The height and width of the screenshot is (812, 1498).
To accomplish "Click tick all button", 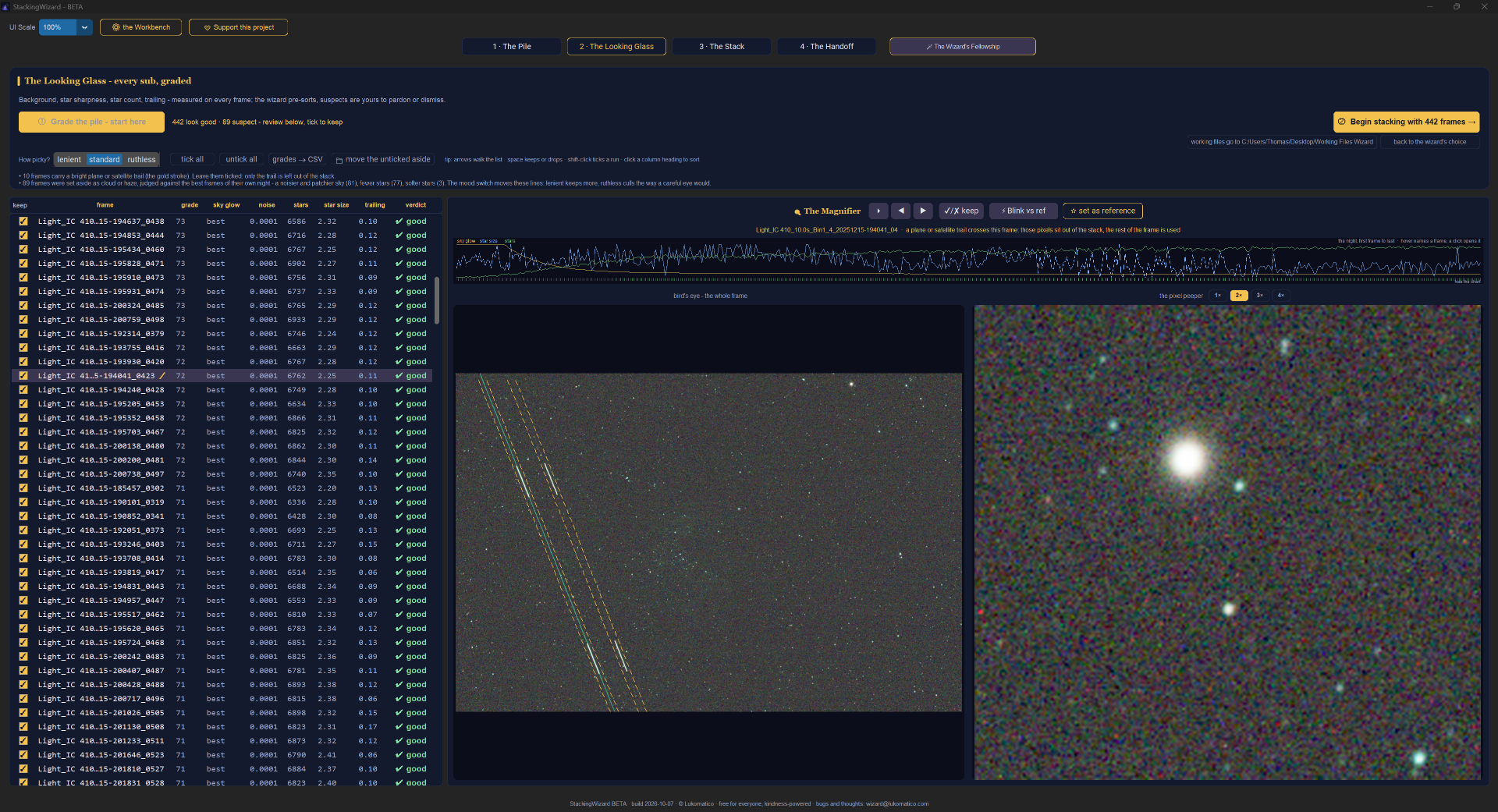I will (192, 160).
